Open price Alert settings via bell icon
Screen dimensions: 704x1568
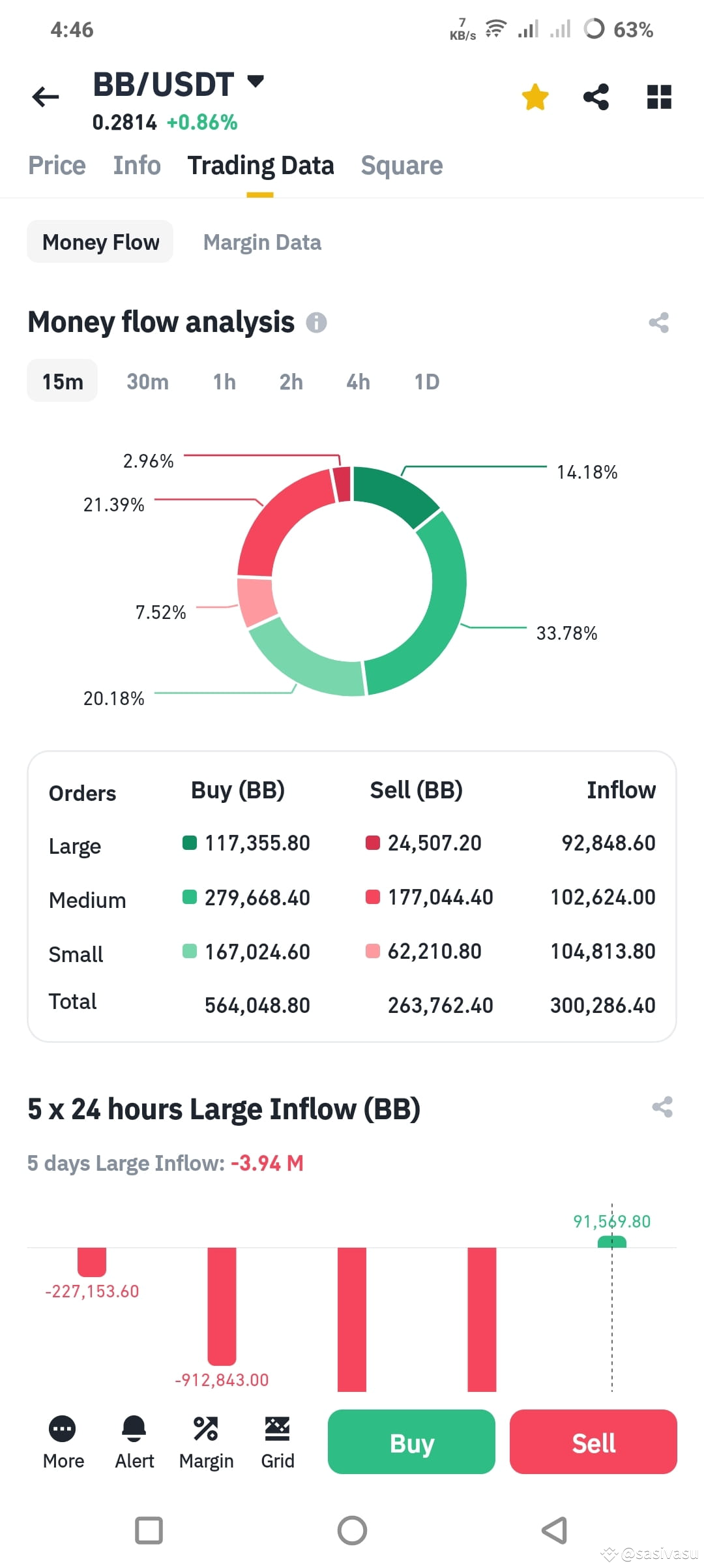coord(134,1428)
